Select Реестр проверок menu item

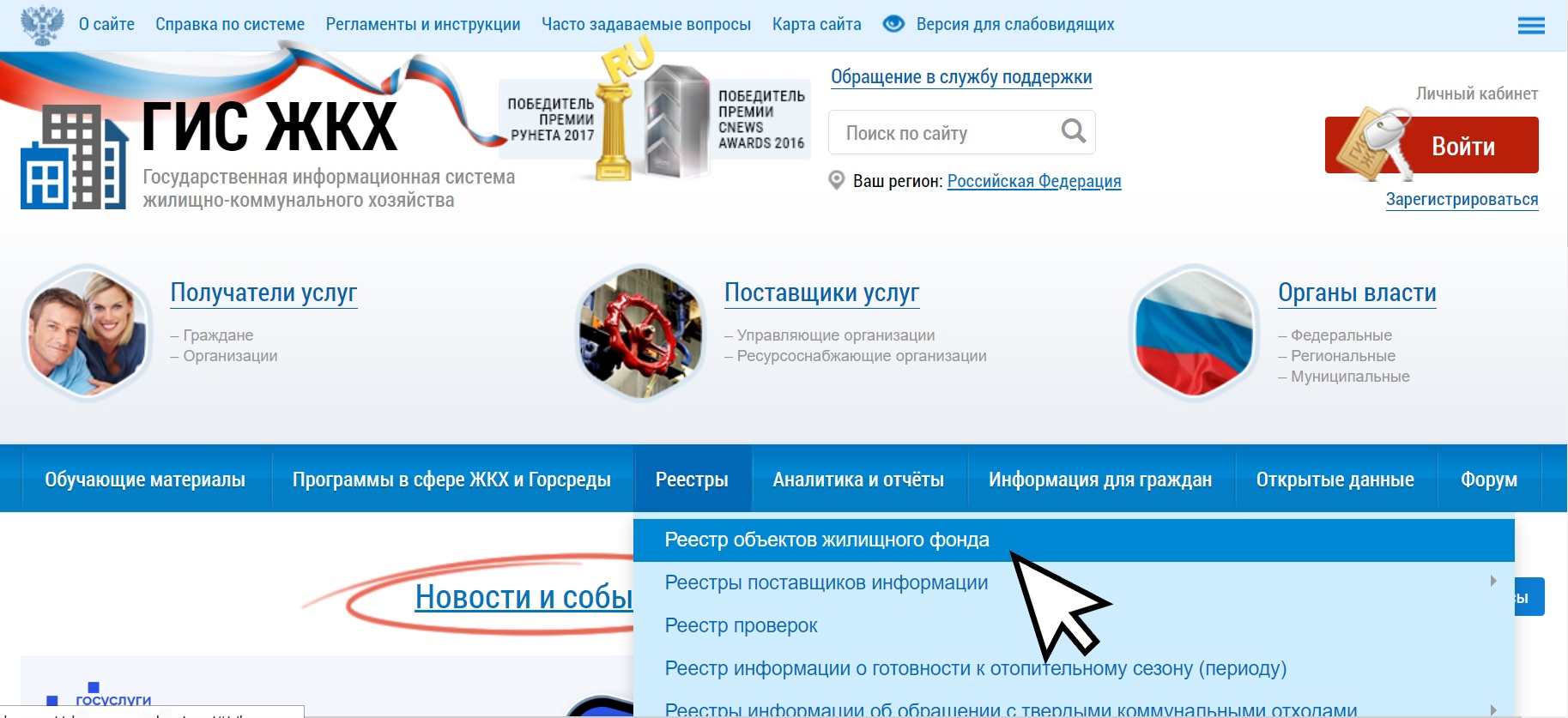(x=741, y=625)
